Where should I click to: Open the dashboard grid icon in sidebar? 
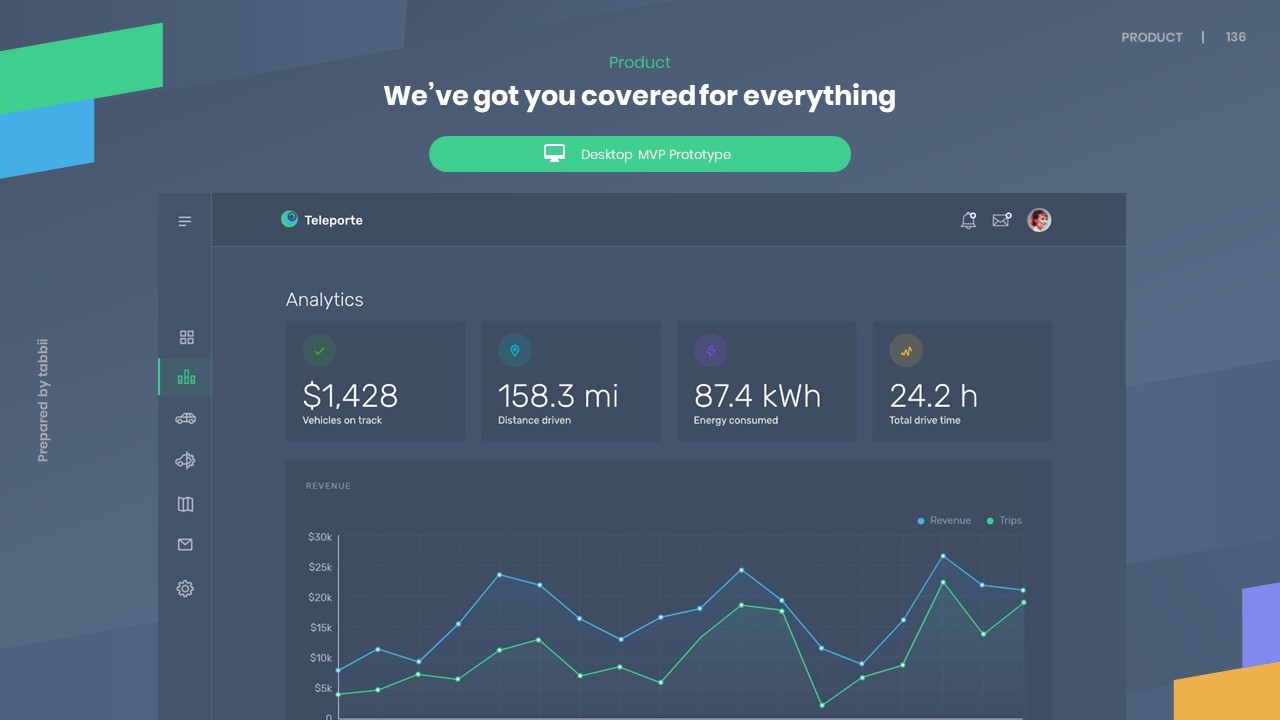(186, 338)
